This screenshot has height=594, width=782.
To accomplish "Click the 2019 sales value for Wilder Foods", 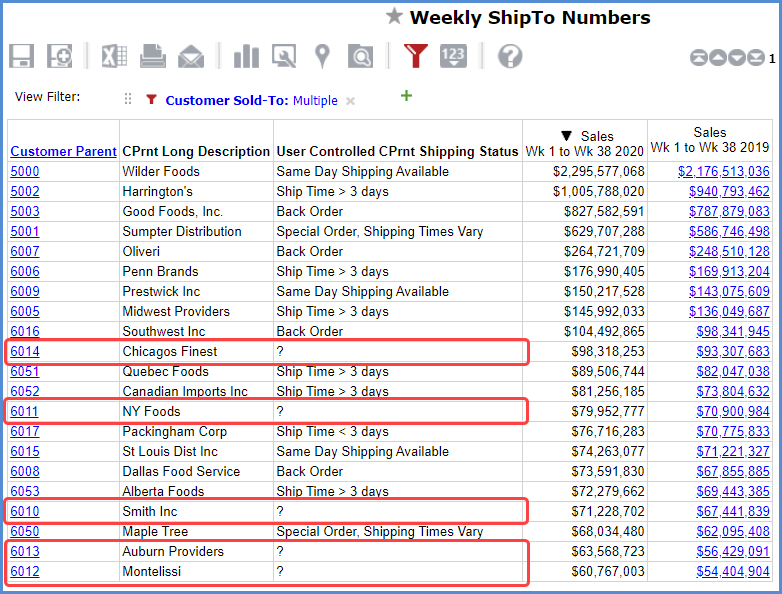I will point(724,172).
